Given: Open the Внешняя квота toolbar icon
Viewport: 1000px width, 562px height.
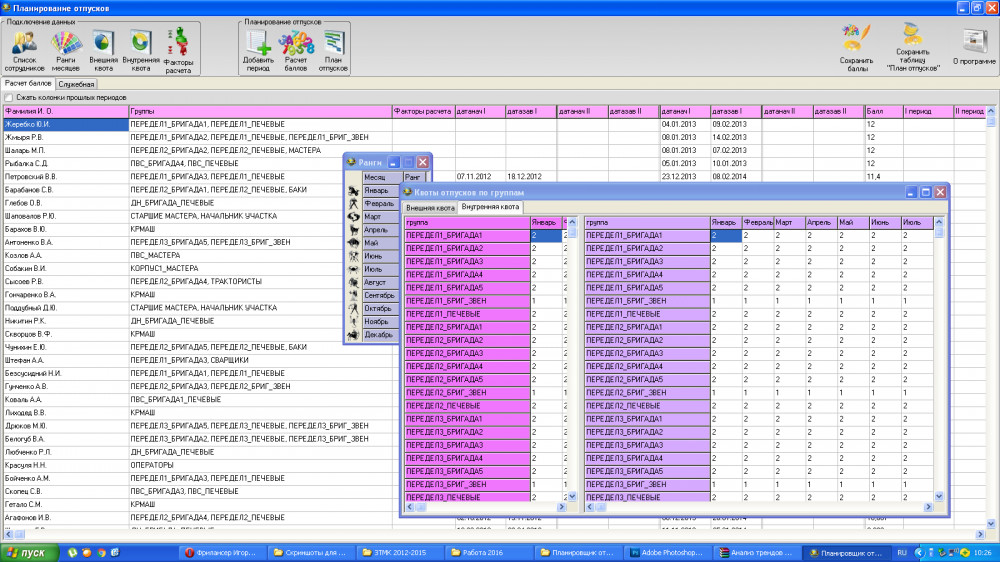Looking at the screenshot, I should point(103,50).
